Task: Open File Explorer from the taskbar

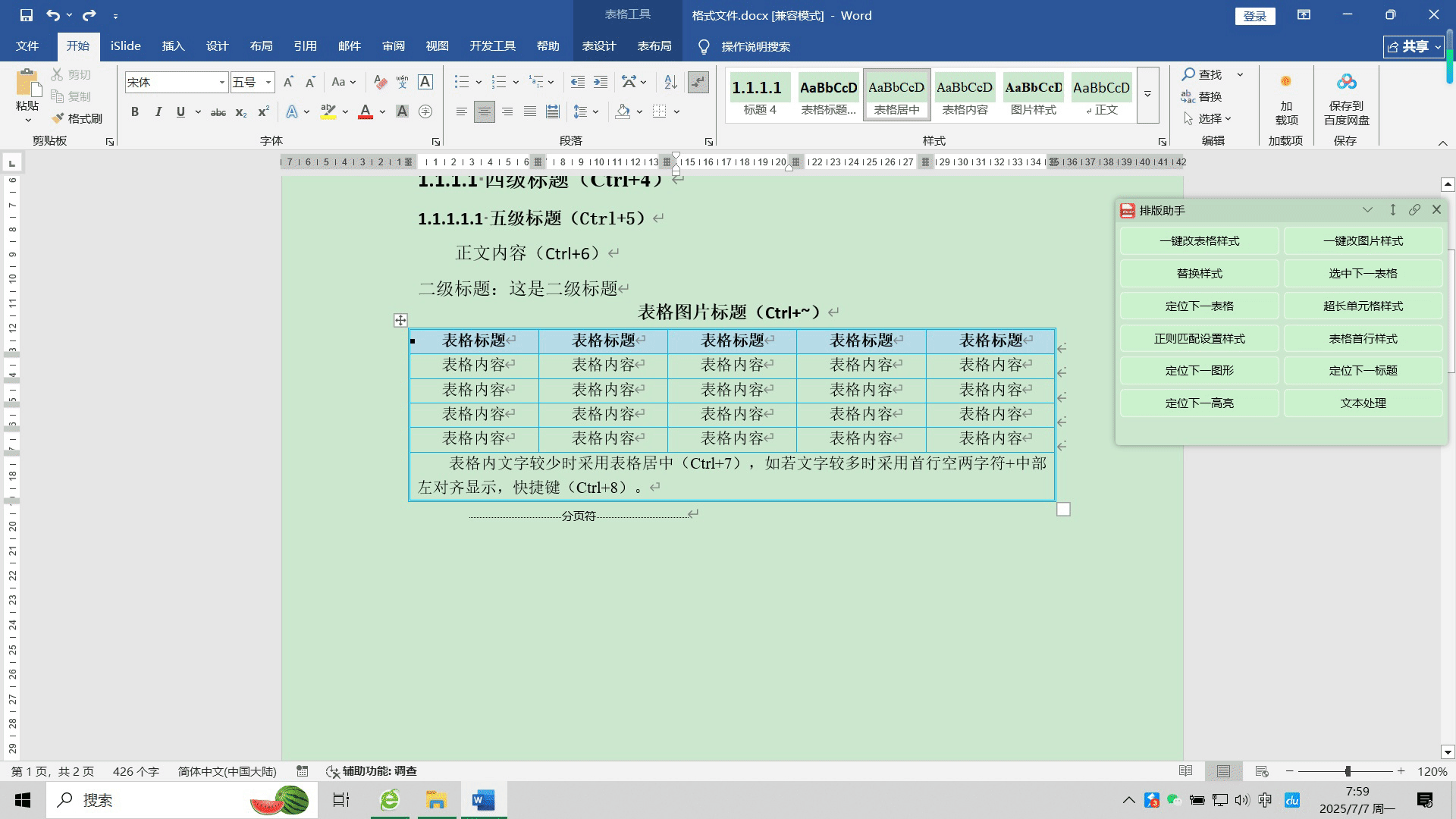Action: pos(436,800)
